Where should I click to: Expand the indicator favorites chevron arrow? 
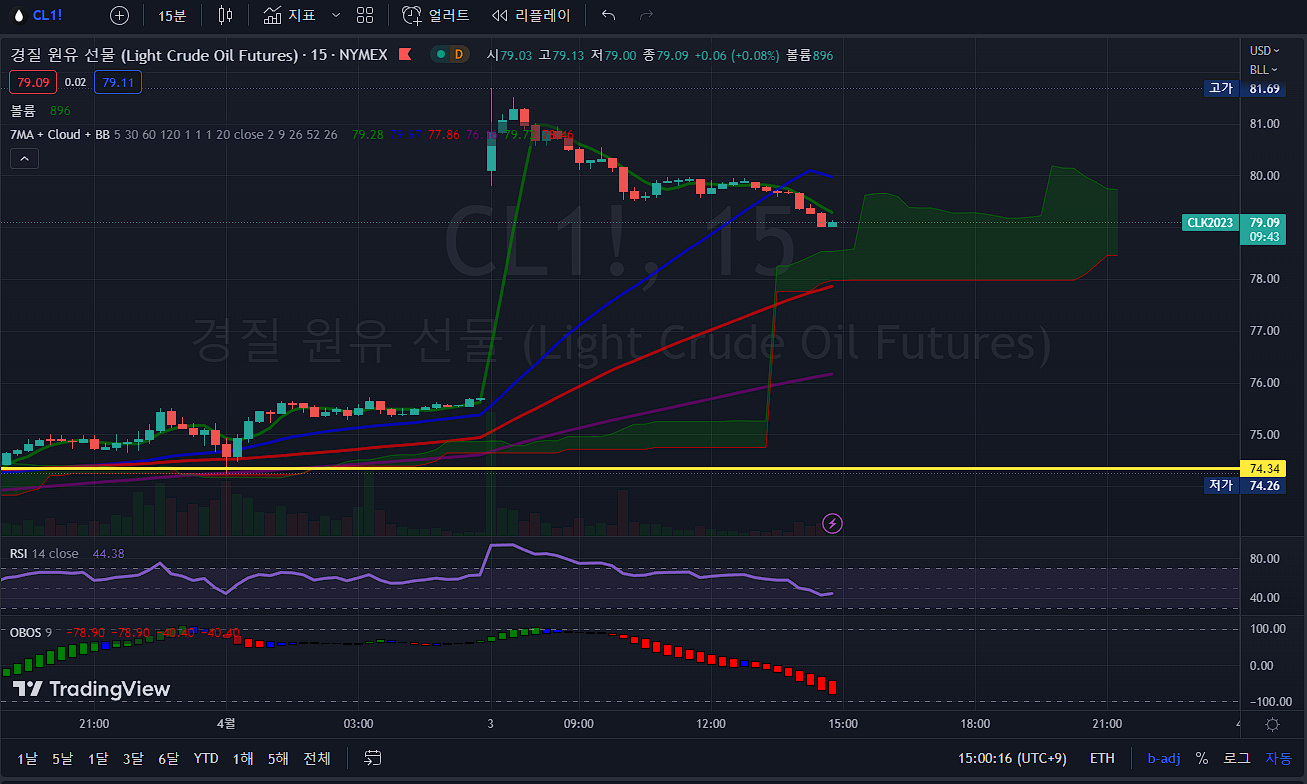coord(335,15)
